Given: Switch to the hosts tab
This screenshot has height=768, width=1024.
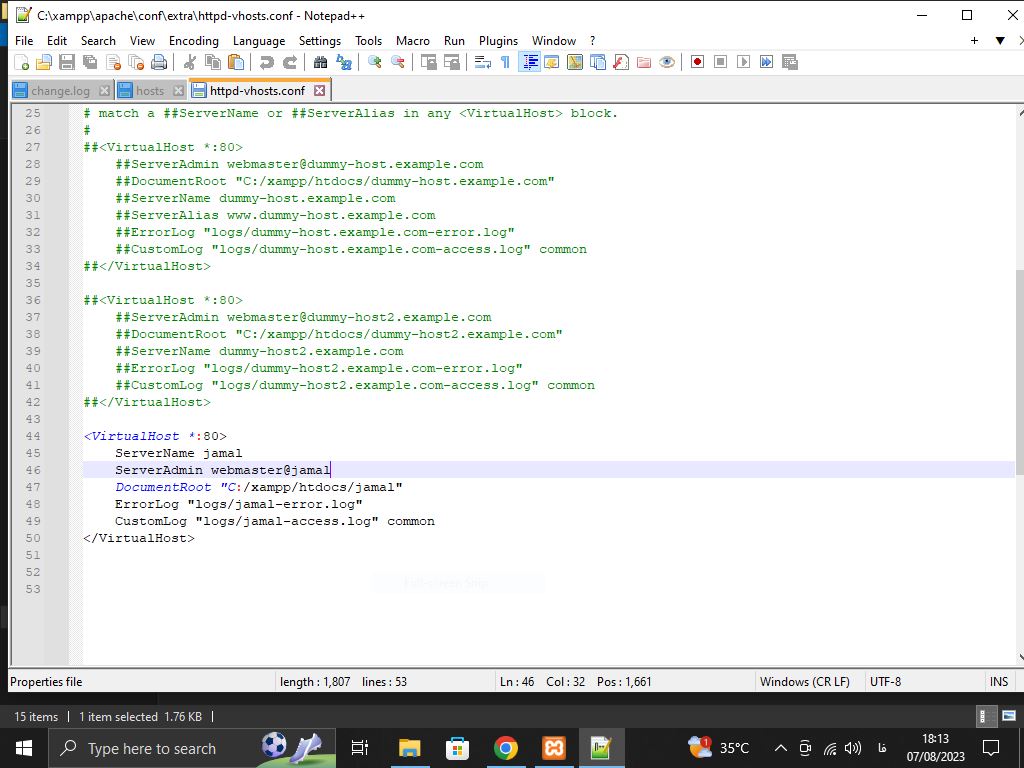Looking at the screenshot, I should 150,91.
